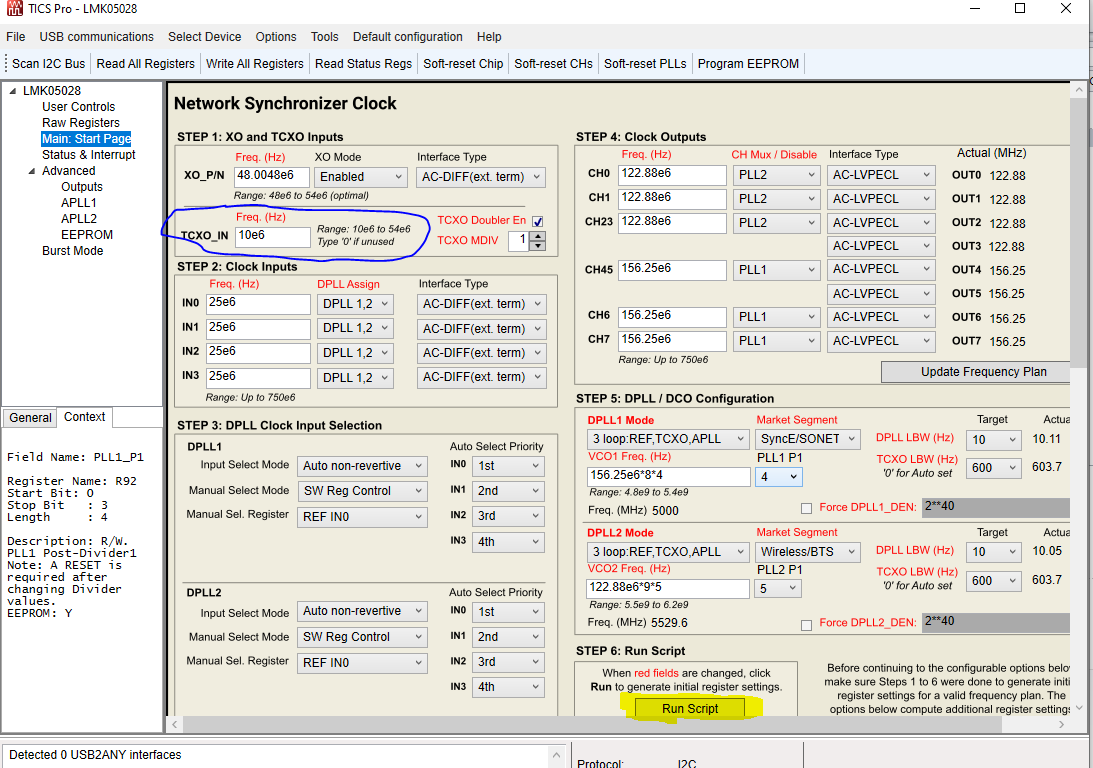This screenshot has width=1093, height=768.
Task: Click the TCXO_IN frequency input field
Action: (273, 236)
